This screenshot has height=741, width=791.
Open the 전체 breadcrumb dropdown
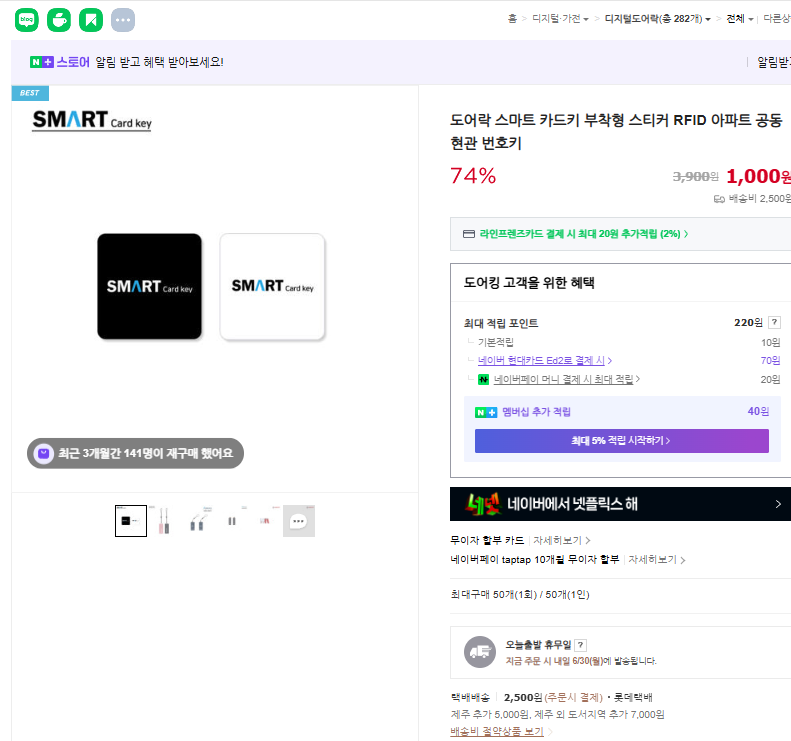pyautogui.click(x=740, y=19)
